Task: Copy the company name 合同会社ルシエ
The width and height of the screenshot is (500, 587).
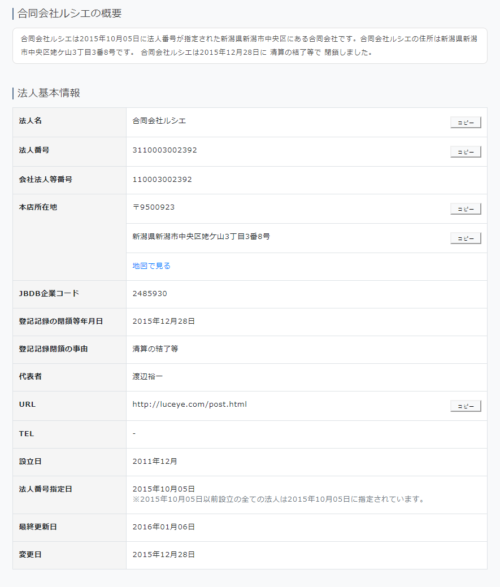Action: [466, 122]
